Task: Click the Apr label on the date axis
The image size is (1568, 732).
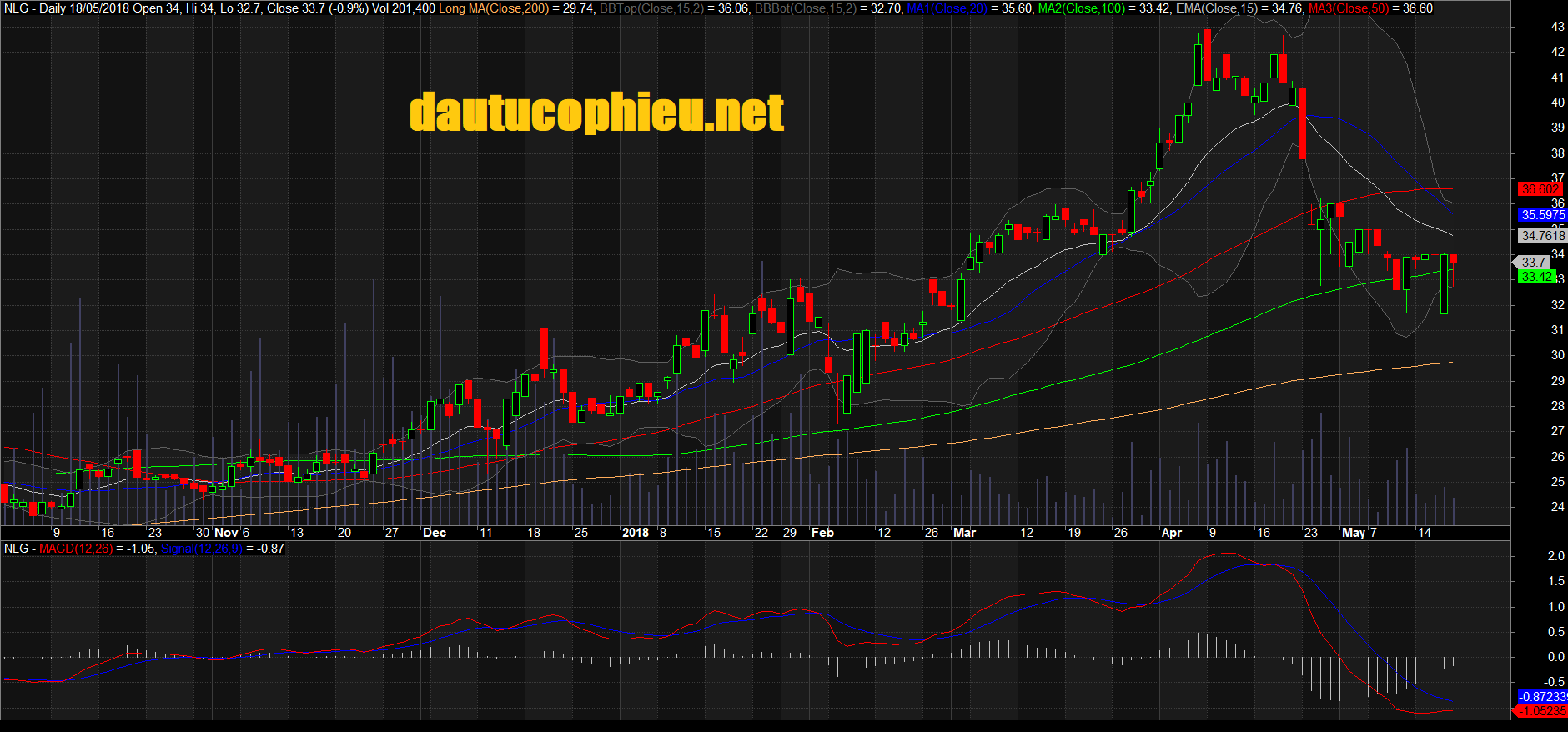Action: (x=1171, y=533)
